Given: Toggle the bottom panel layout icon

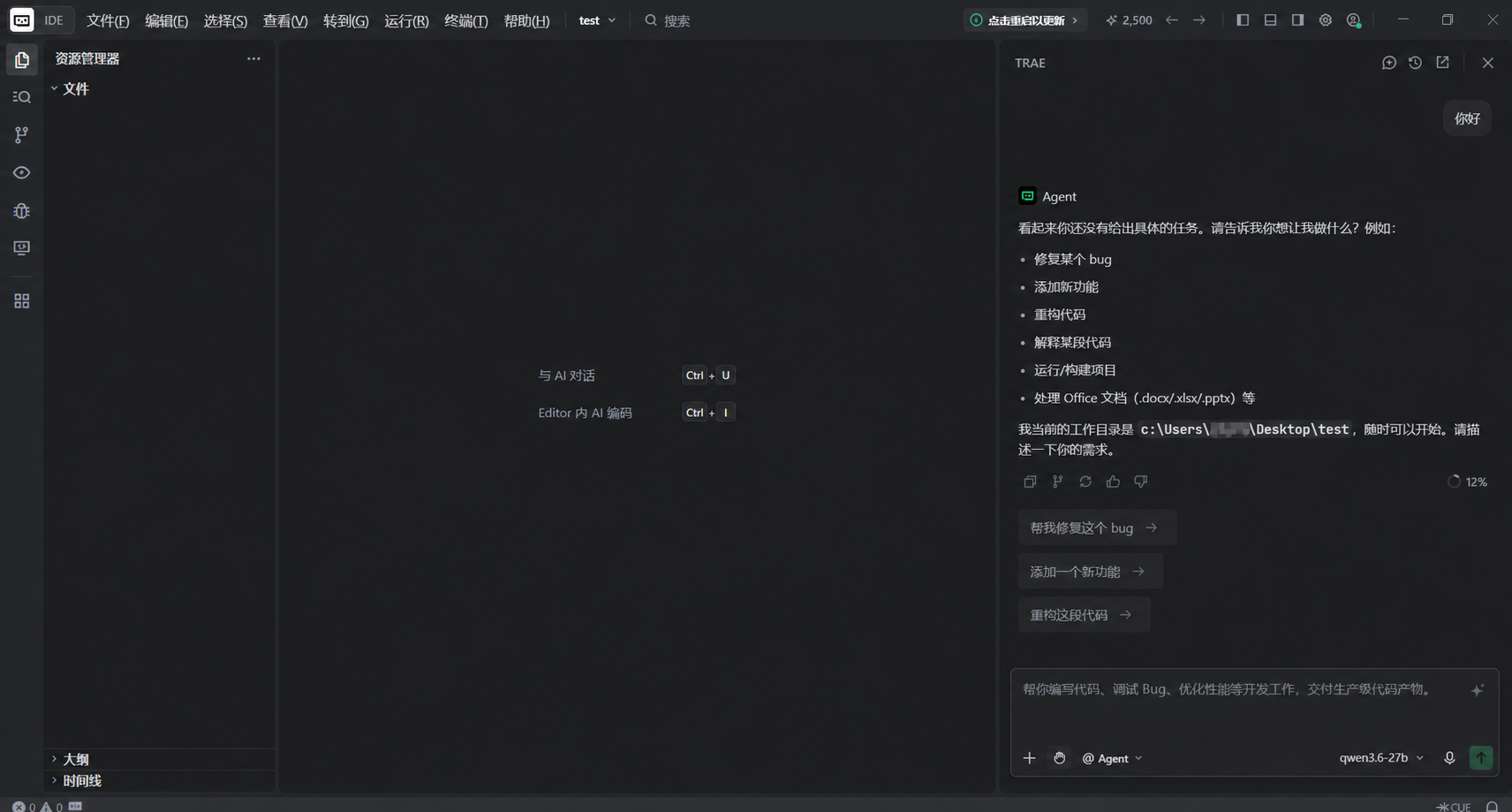Looking at the screenshot, I should (x=1270, y=19).
